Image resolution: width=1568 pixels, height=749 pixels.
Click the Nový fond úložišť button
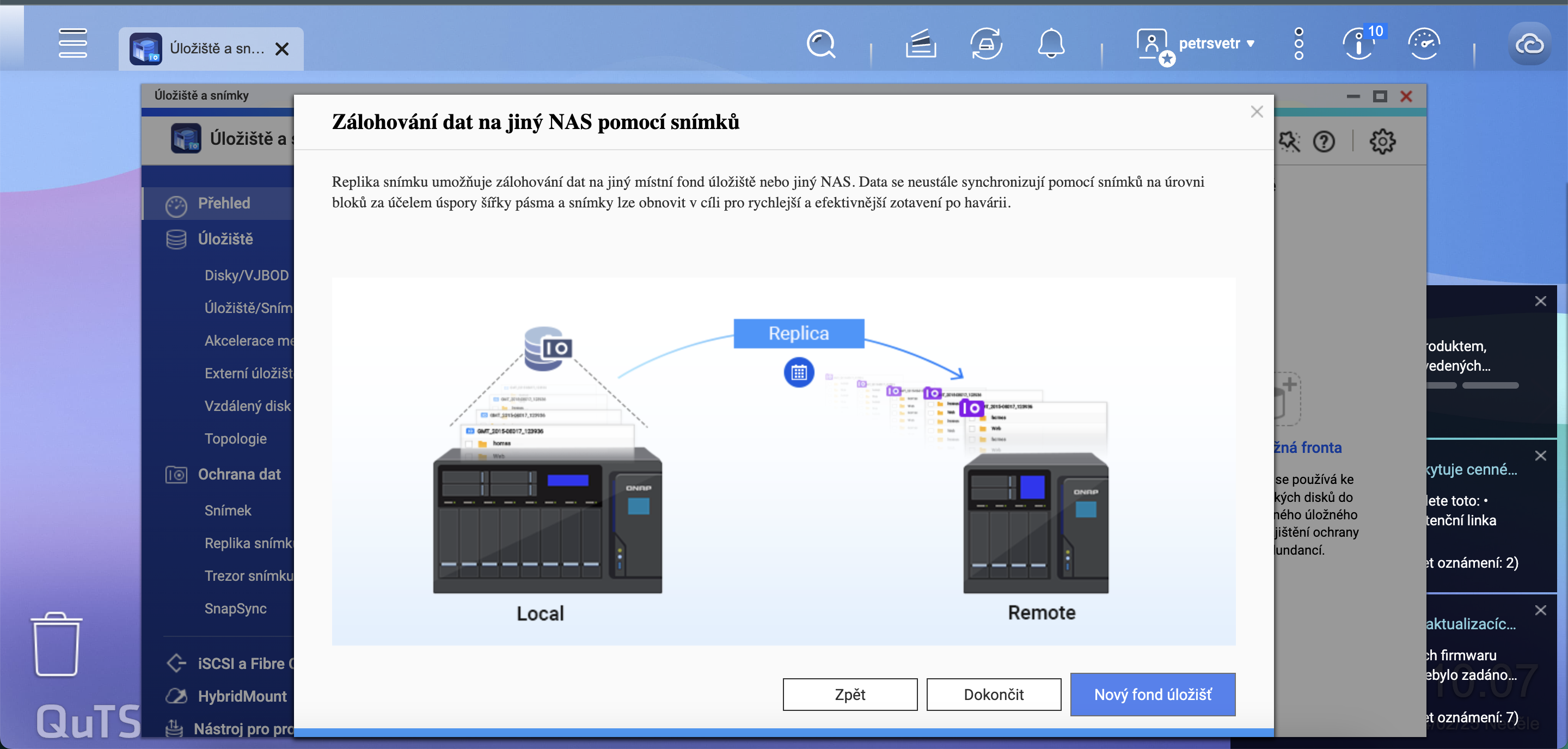(x=1153, y=694)
